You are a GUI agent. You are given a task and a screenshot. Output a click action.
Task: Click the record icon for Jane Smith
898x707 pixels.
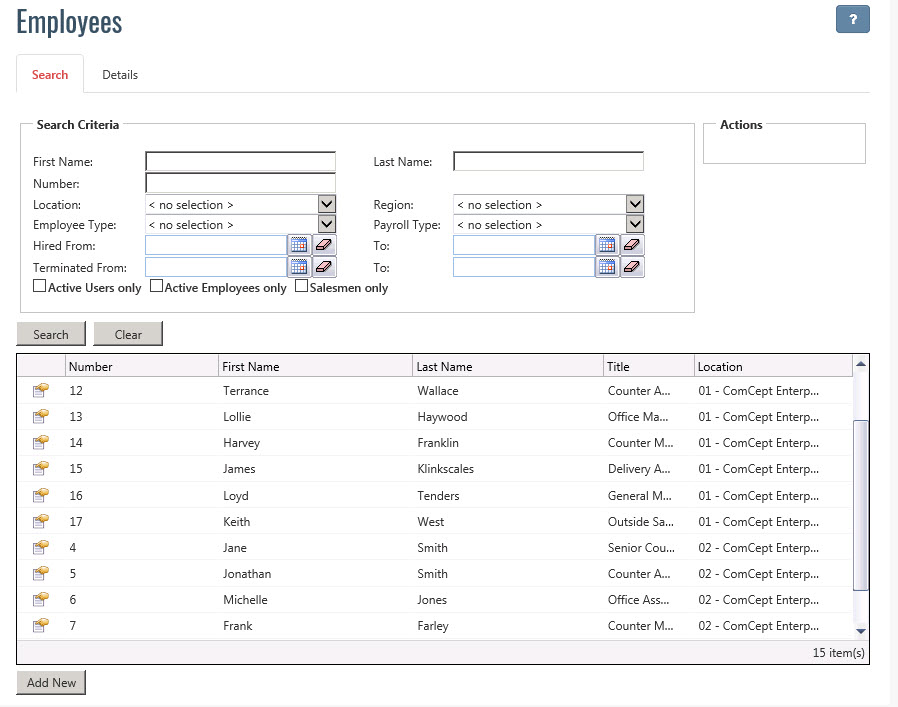pos(41,547)
